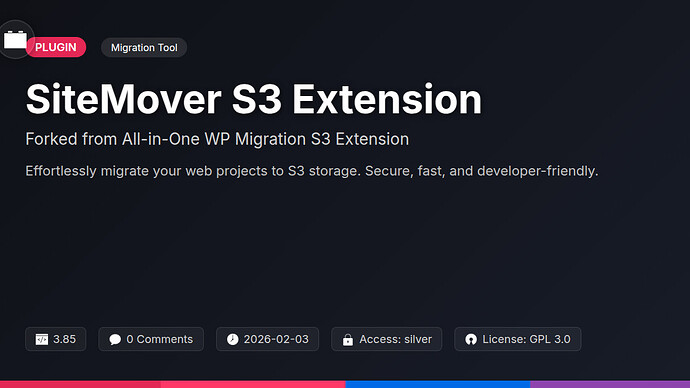Click the 'Effortlessly migrate your web projects' description
Image resolution: width=690 pixels, height=388 pixels.
coord(312,171)
